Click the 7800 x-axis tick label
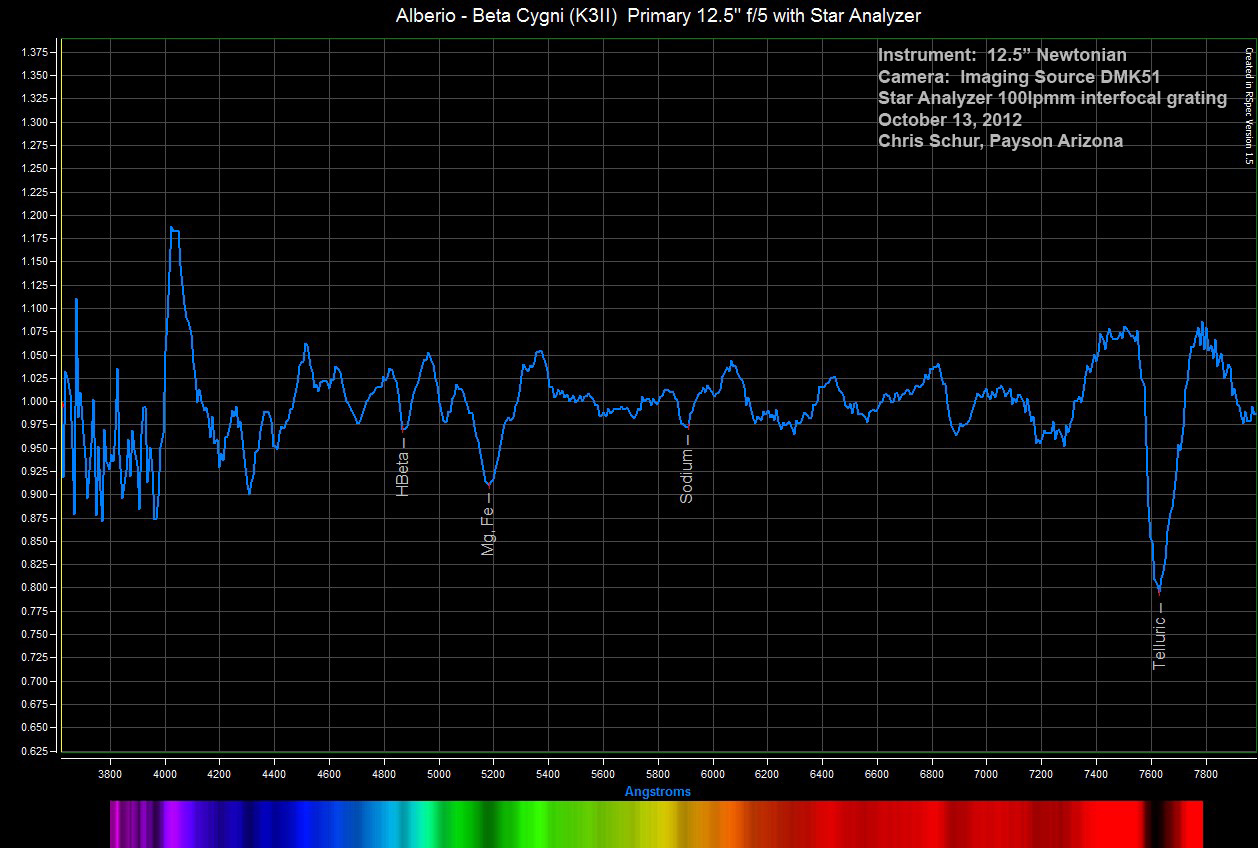This screenshot has width=1258, height=848. pyautogui.click(x=1205, y=773)
